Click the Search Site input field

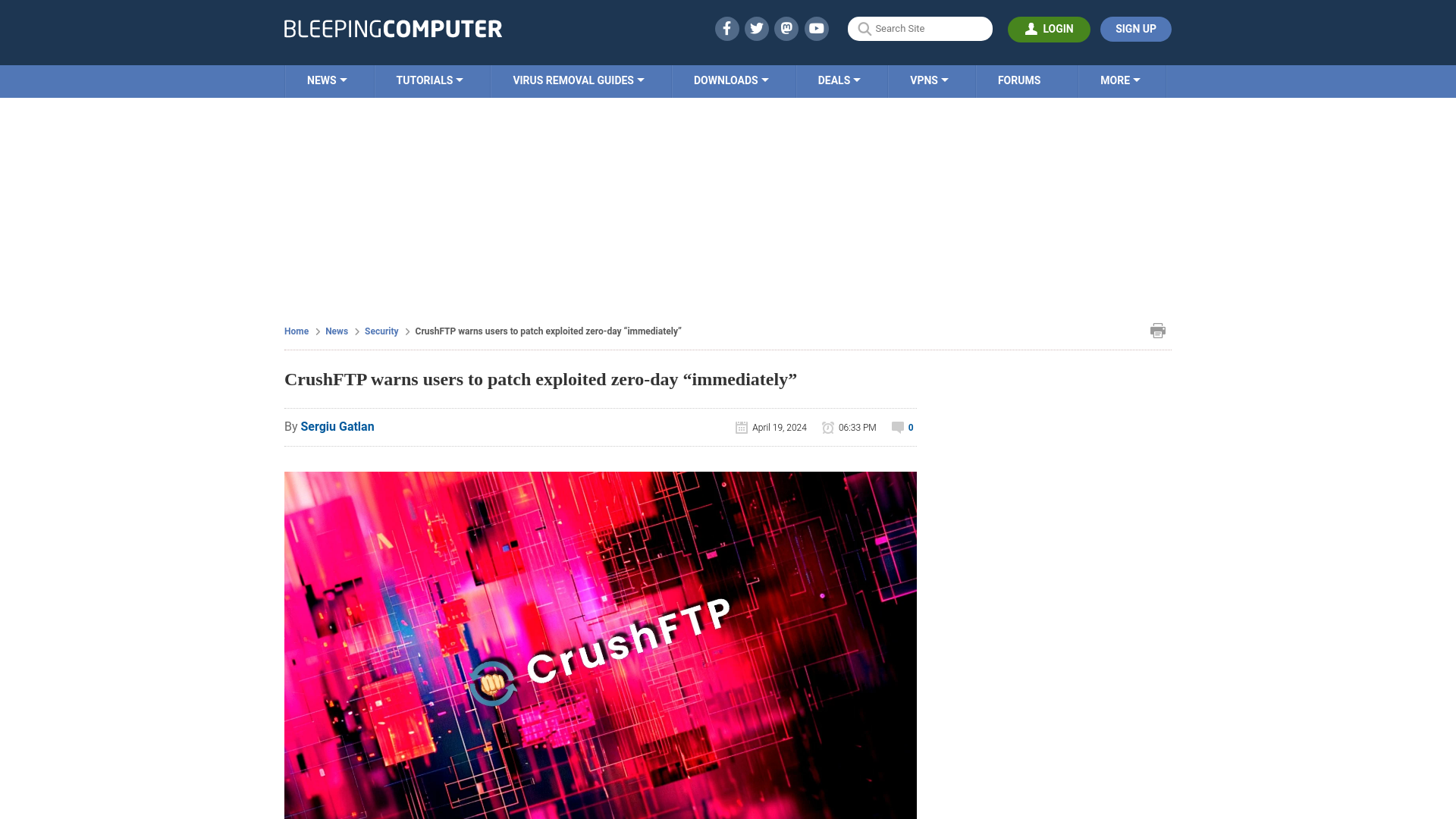(x=920, y=28)
